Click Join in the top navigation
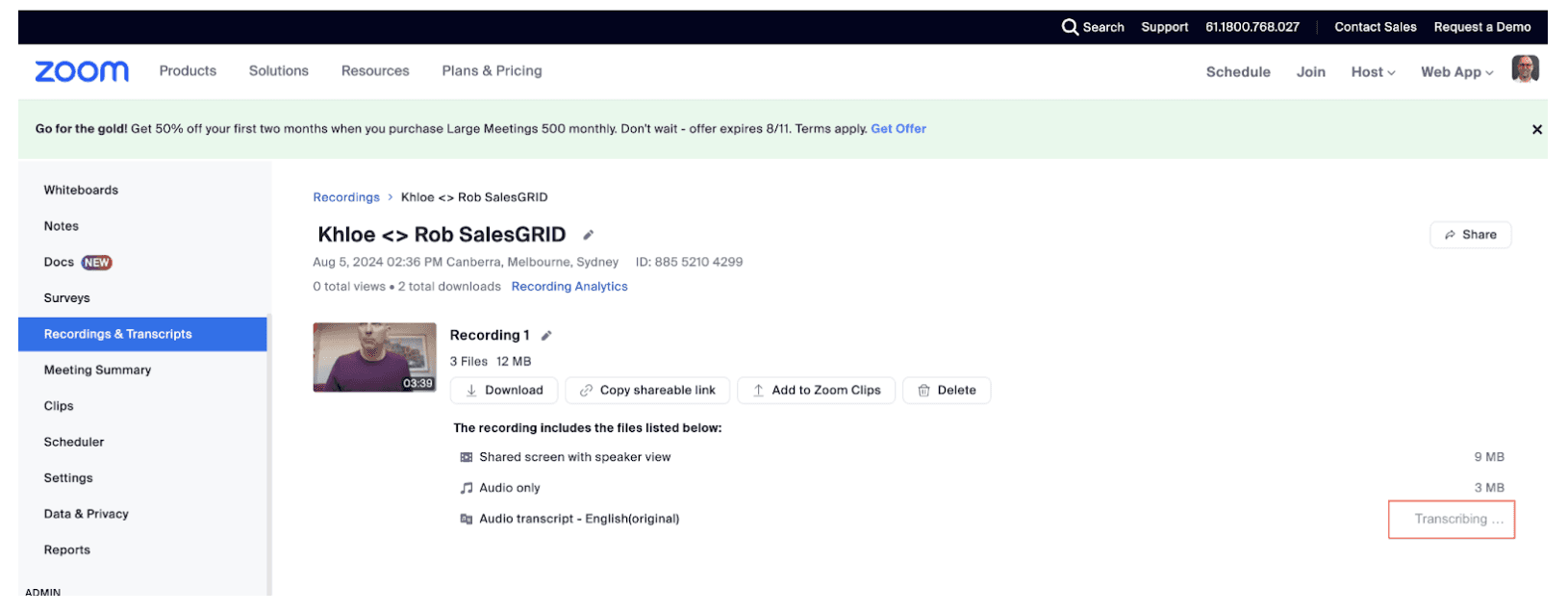The image size is (1568, 614). coord(1311,72)
